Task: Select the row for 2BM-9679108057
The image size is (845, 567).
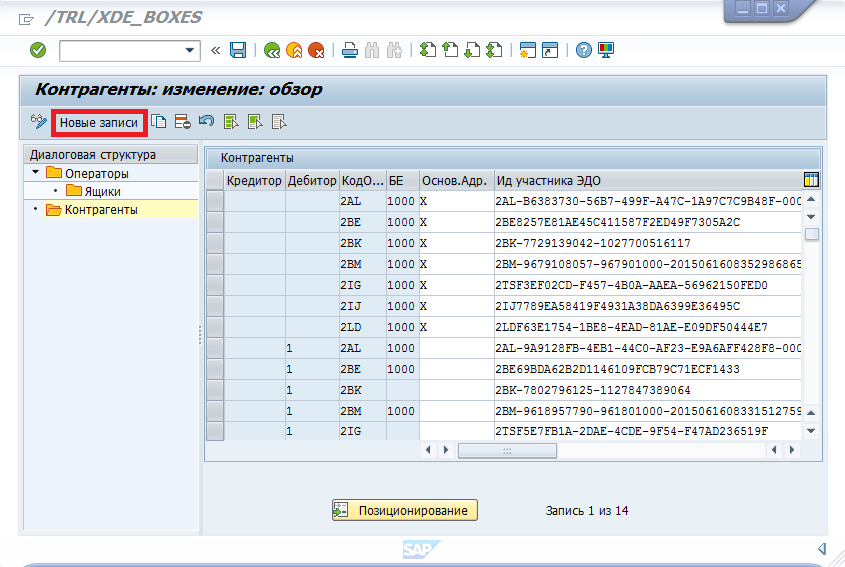Action: (215, 264)
